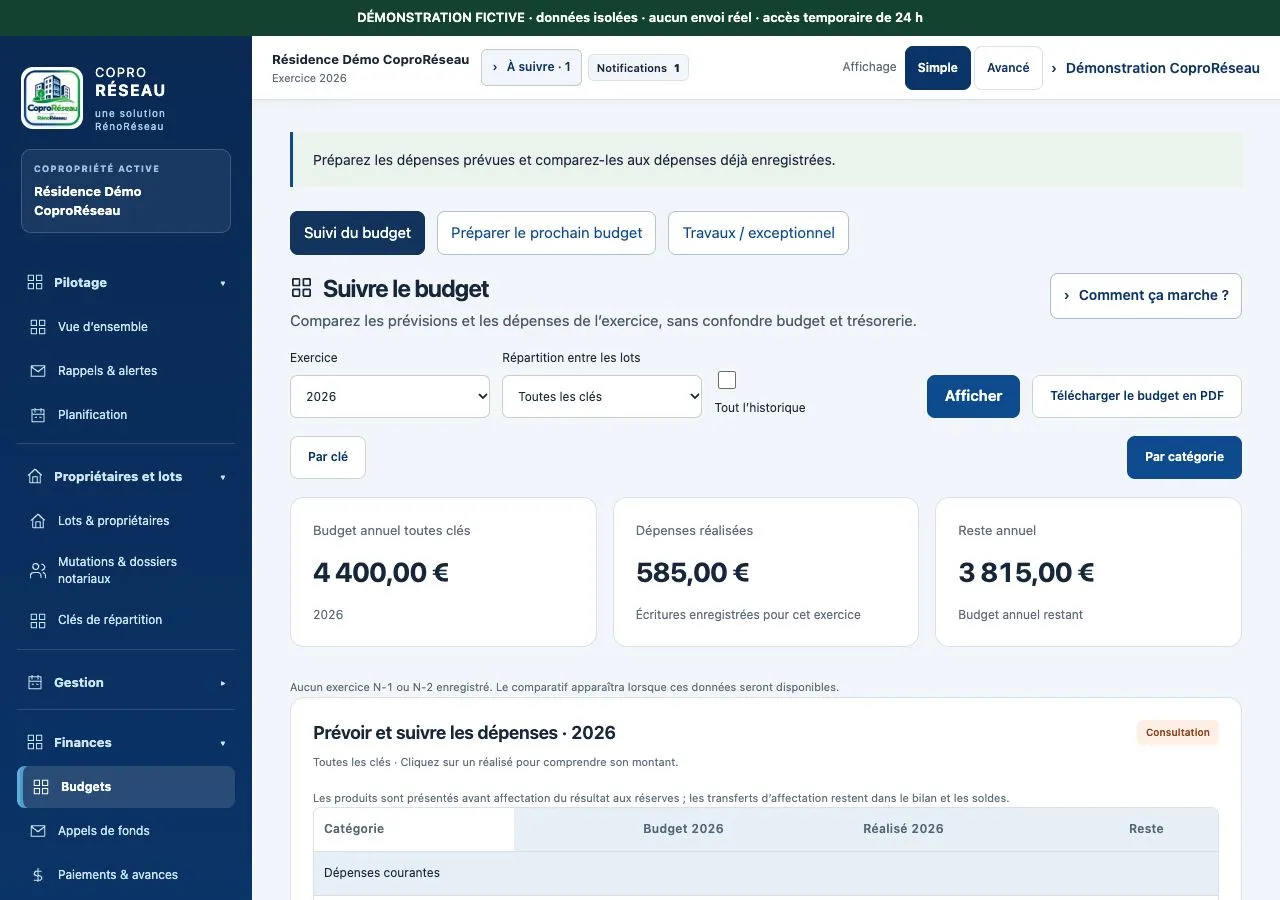Open the Toutes les clés dropdown

pyautogui.click(x=602, y=396)
